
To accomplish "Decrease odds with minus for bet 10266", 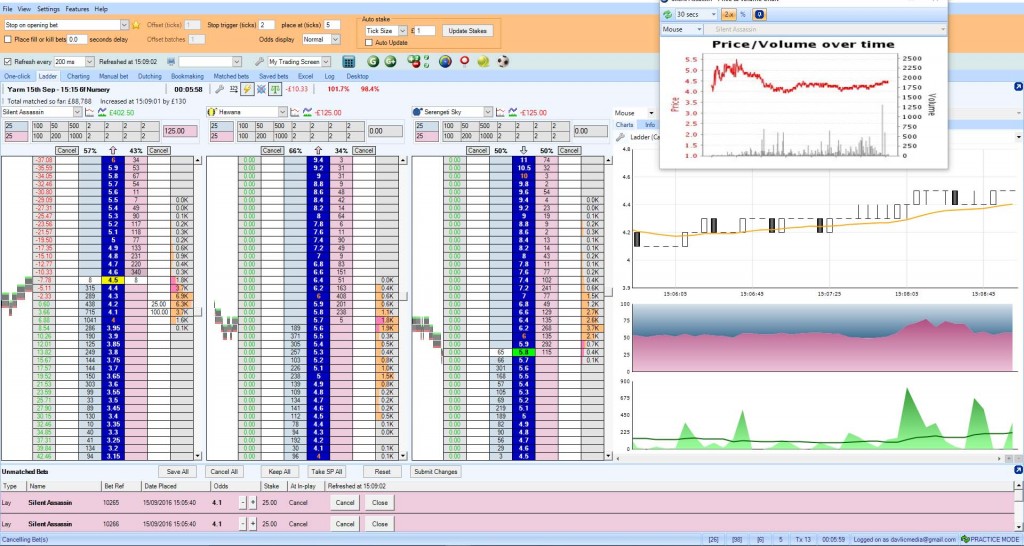I will tap(242, 524).
